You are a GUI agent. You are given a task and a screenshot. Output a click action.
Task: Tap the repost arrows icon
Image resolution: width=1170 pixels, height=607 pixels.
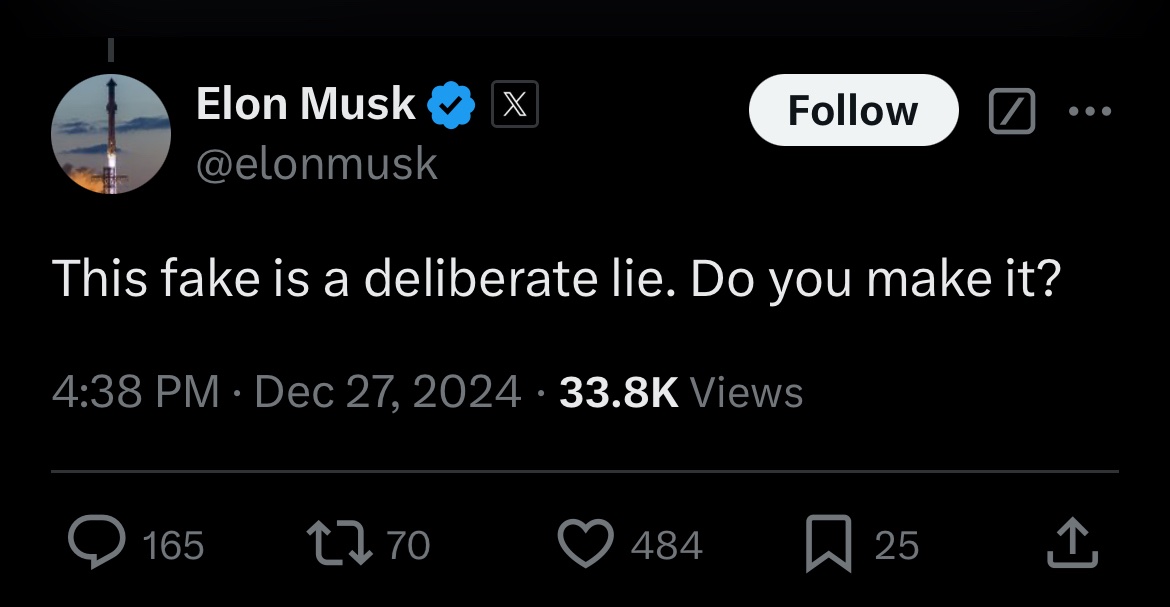[x=341, y=544]
